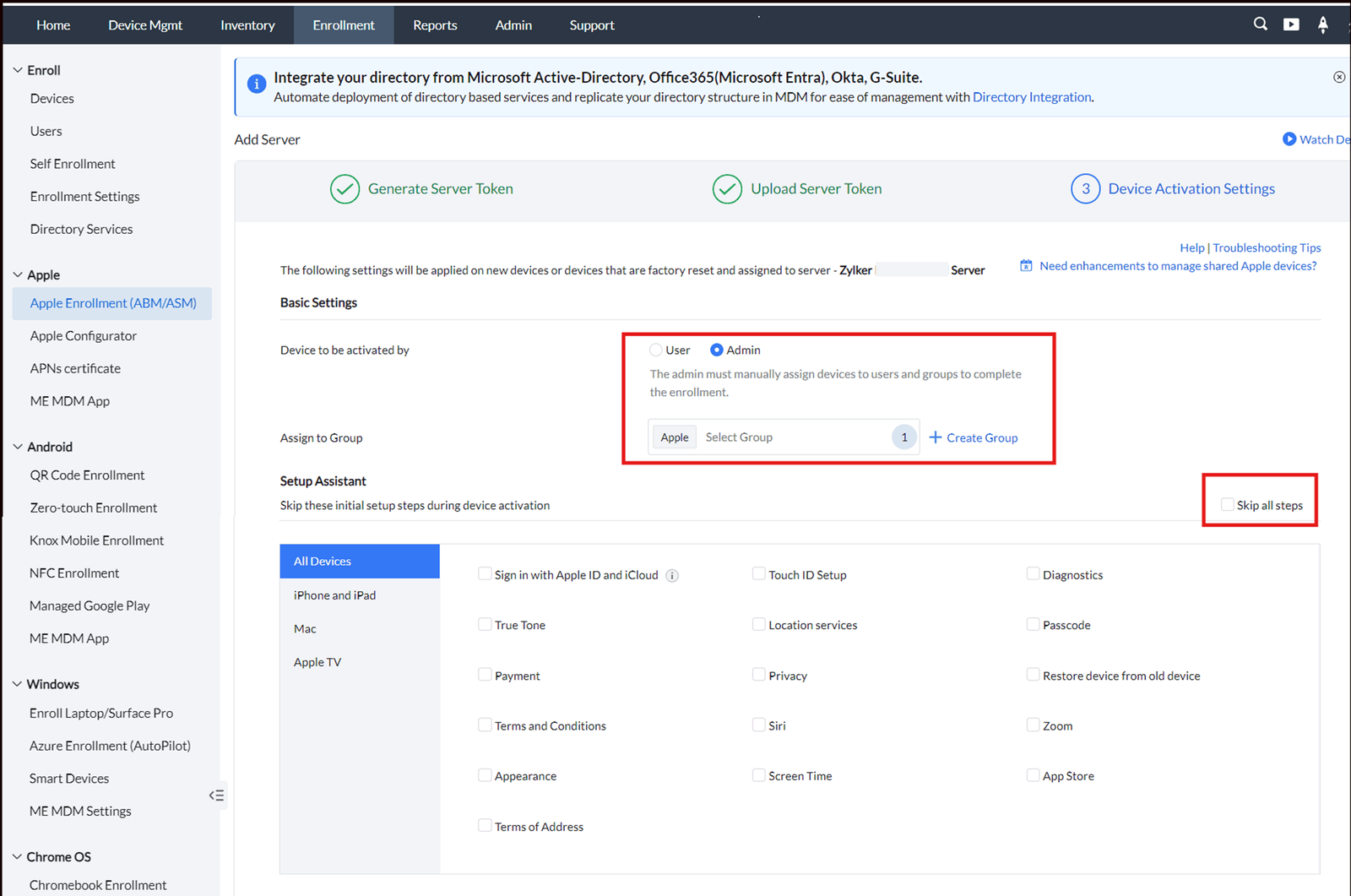Viewport: 1351px width, 896px height.
Task: Click the Watch Demo play icon
Action: click(1289, 139)
